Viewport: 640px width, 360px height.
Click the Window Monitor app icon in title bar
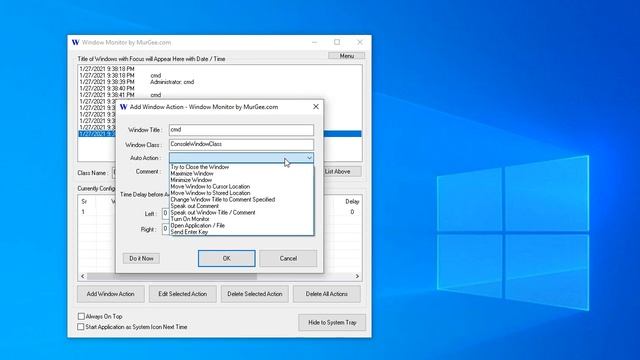coord(76,42)
